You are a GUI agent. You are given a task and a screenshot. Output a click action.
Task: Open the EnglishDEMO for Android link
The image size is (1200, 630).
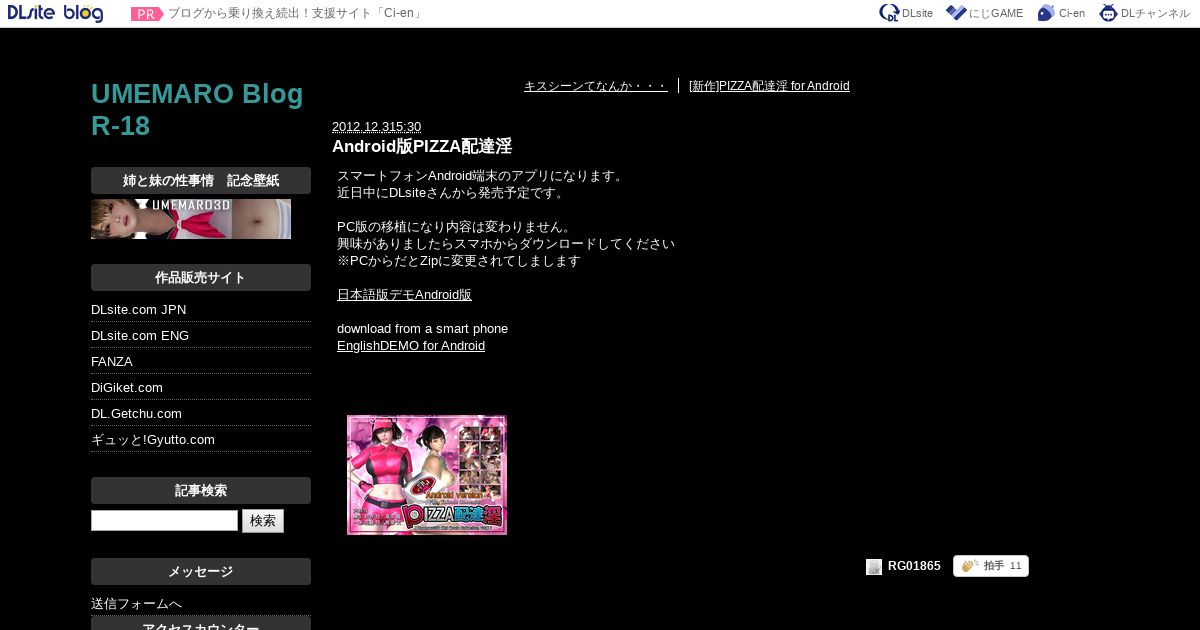411,346
